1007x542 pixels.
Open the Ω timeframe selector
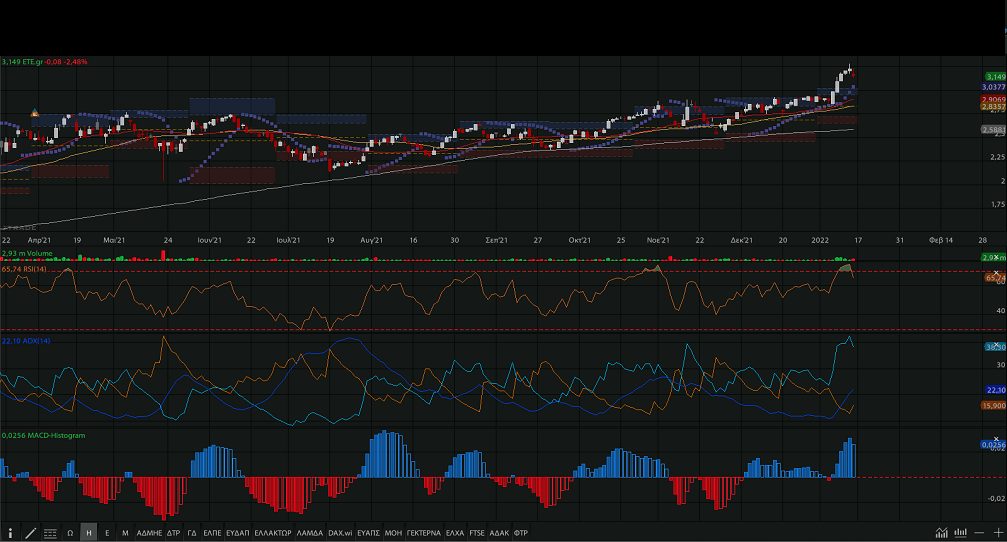pyautogui.click(x=70, y=533)
